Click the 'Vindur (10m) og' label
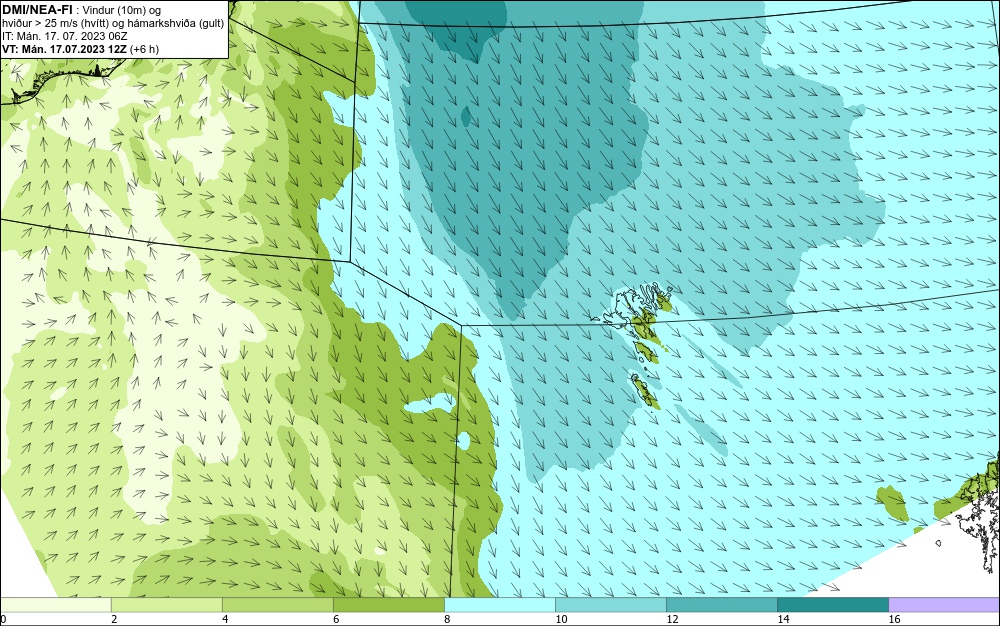 click(122, 10)
